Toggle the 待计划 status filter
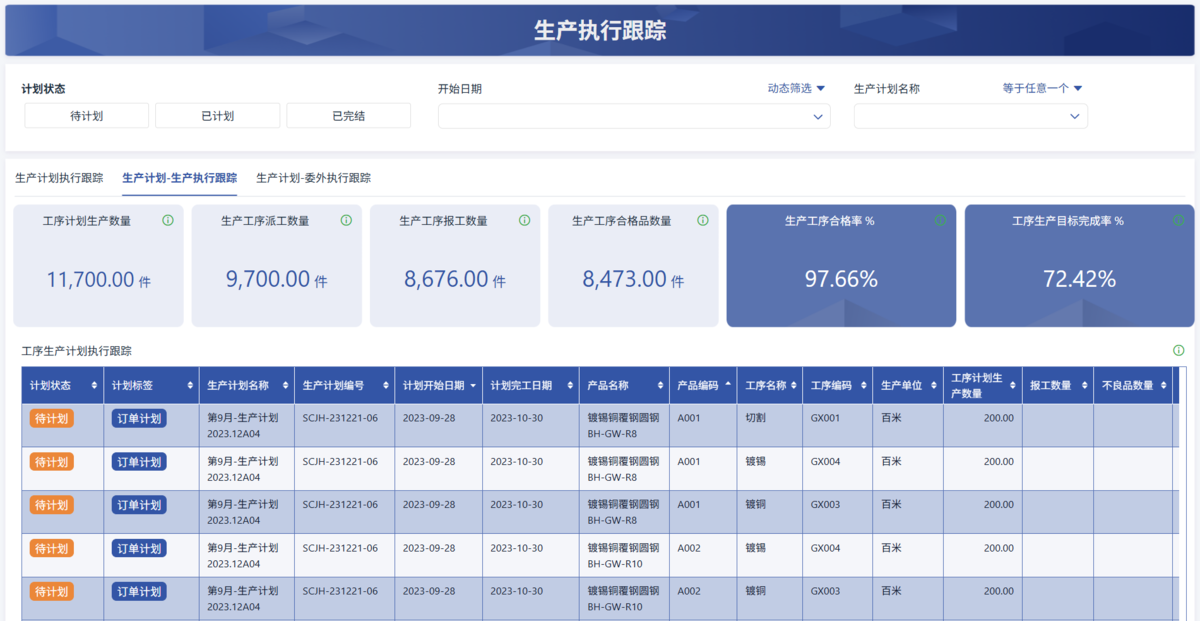 click(x=86, y=116)
